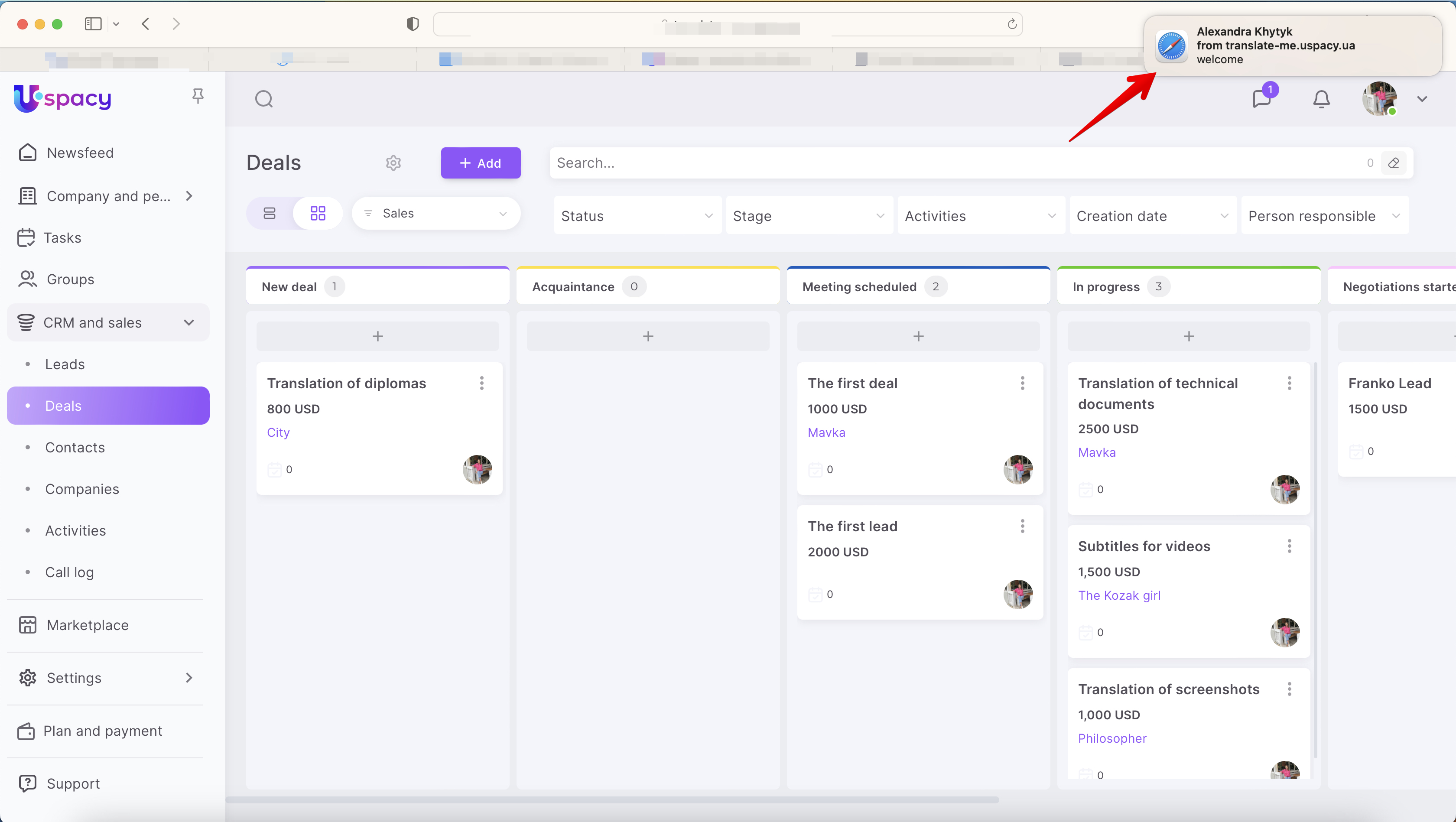This screenshot has width=1456, height=822.
Task: Click the sidebar pin icon
Action: point(198,95)
